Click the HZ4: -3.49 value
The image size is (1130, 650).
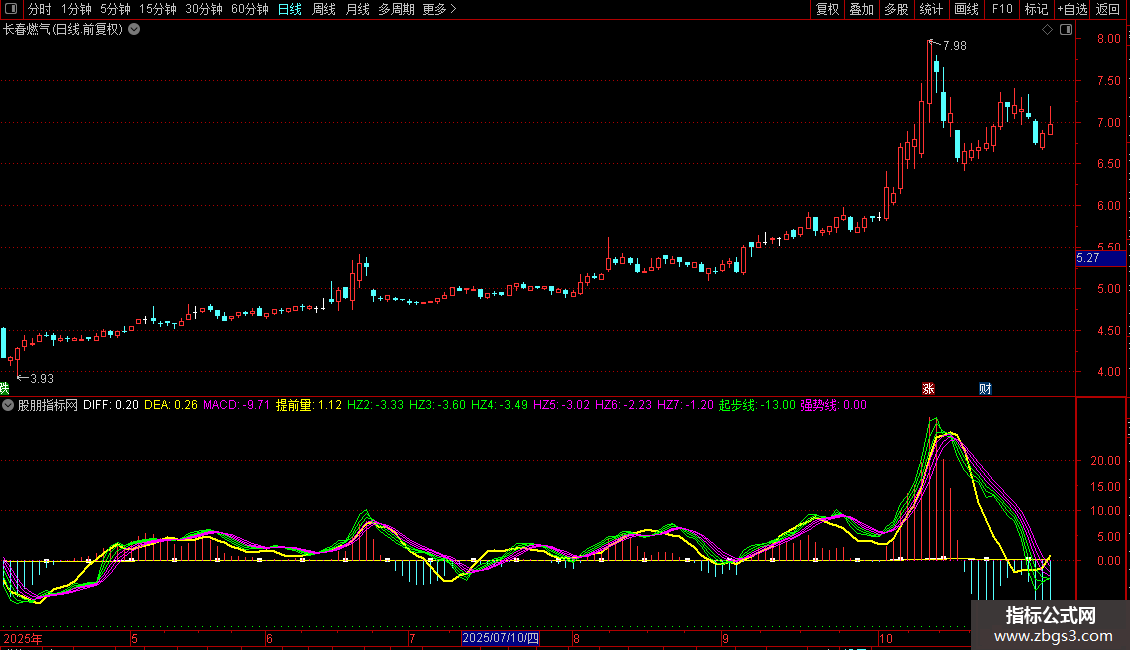(x=499, y=405)
